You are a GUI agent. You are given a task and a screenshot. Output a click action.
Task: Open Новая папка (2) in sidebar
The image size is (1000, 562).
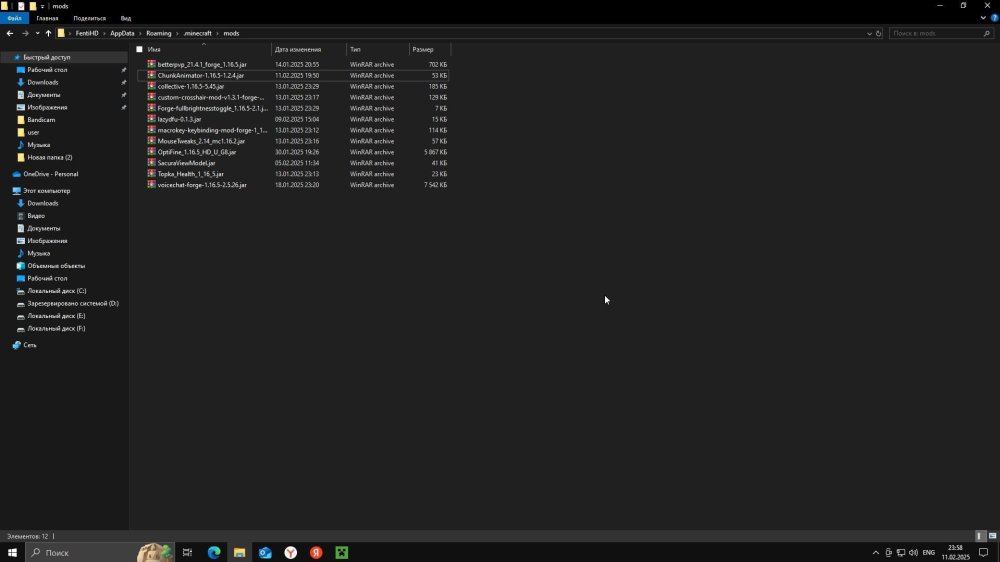50,157
